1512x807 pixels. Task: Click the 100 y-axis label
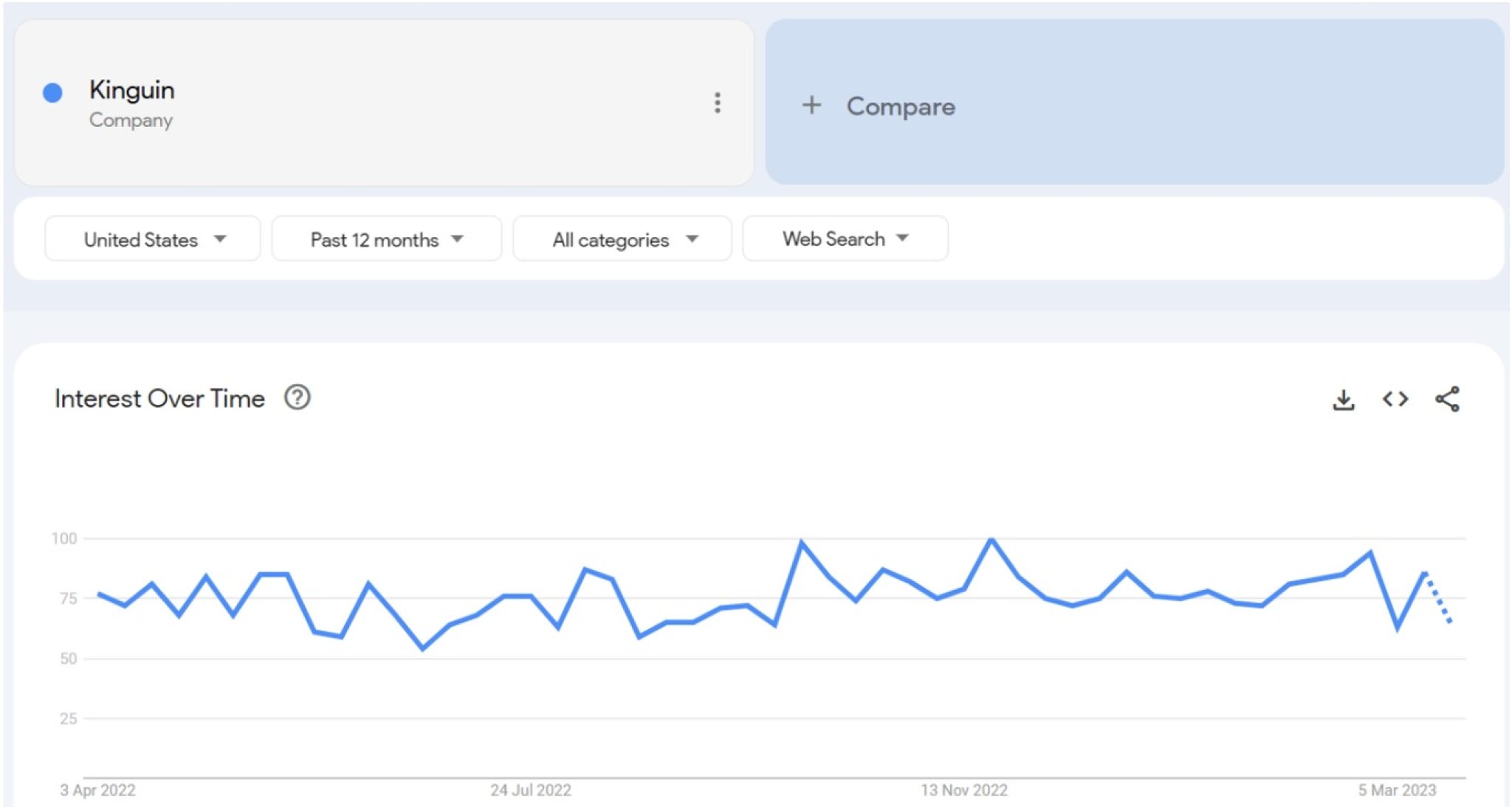(64, 538)
